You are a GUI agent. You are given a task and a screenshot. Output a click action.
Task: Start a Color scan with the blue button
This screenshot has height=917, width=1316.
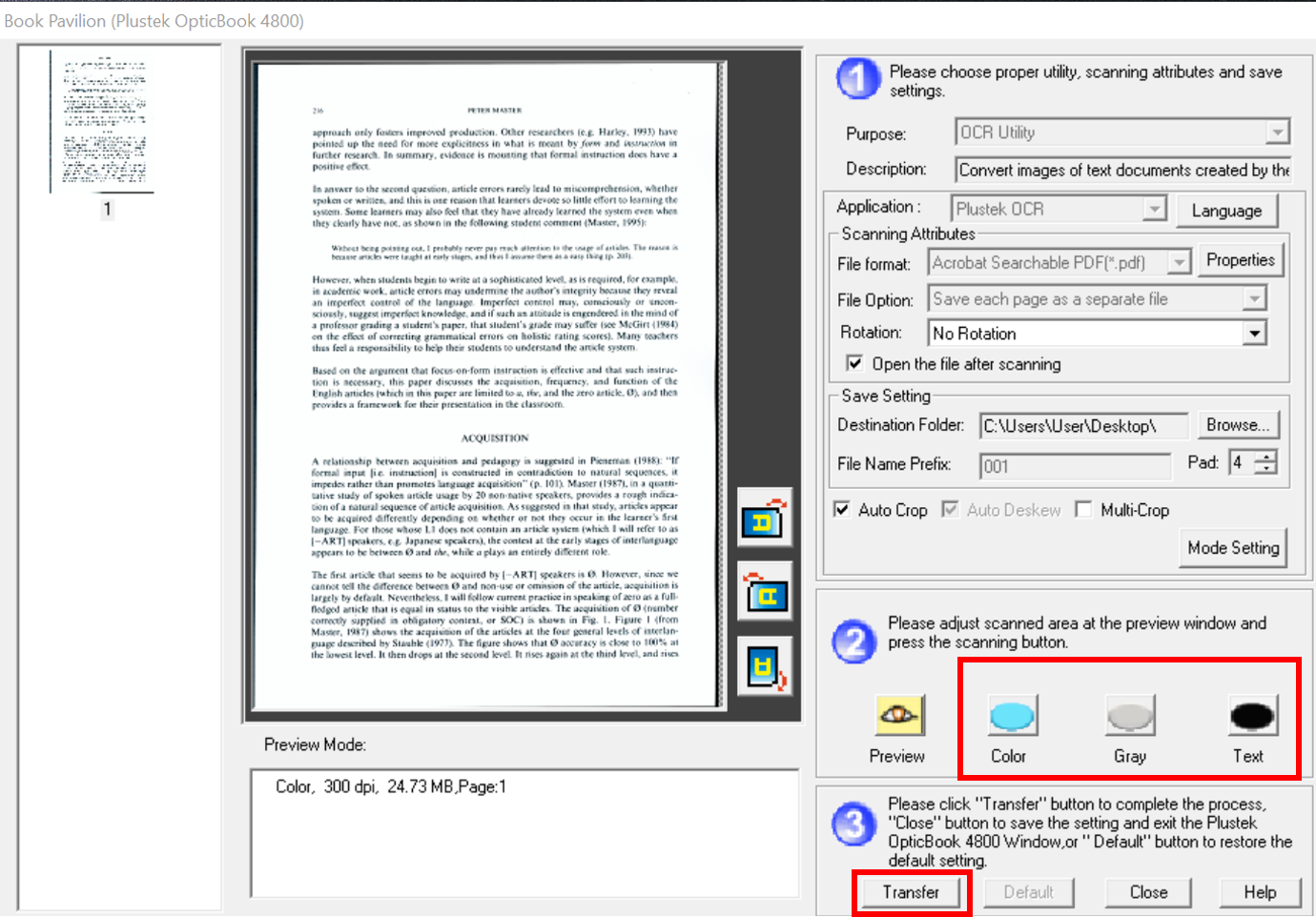click(1012, 716)
